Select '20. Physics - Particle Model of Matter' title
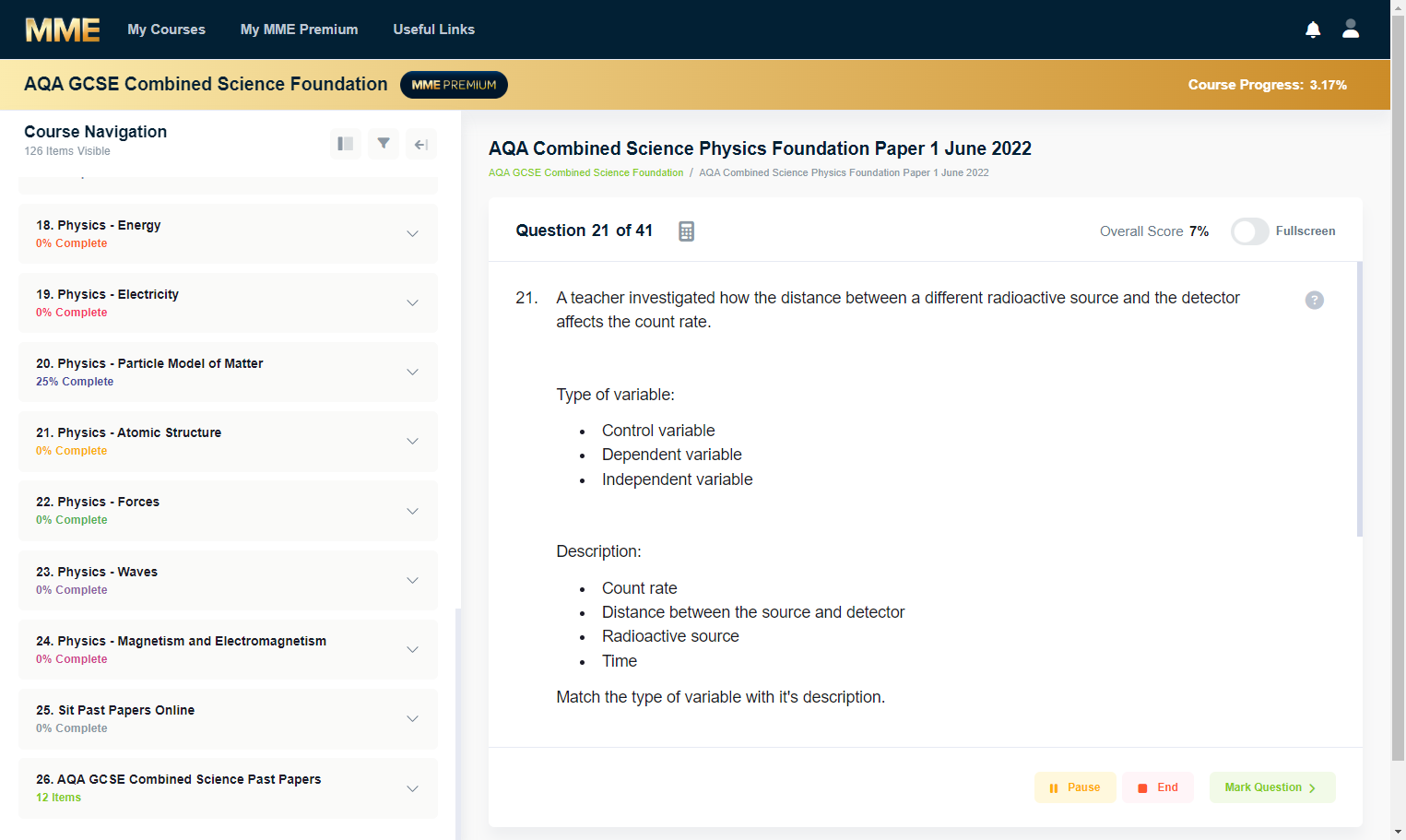This screenshot has height=840, width=1406. tap(149, 363)
